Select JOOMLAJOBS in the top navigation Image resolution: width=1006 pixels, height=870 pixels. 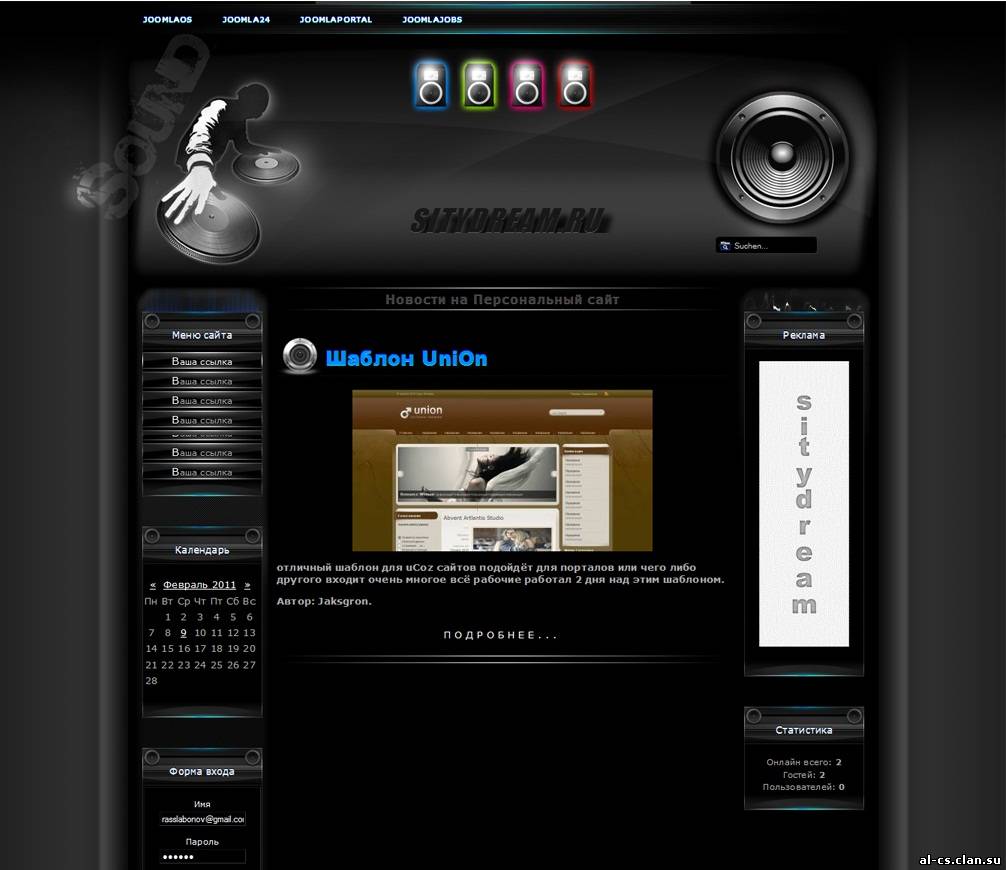432,19
